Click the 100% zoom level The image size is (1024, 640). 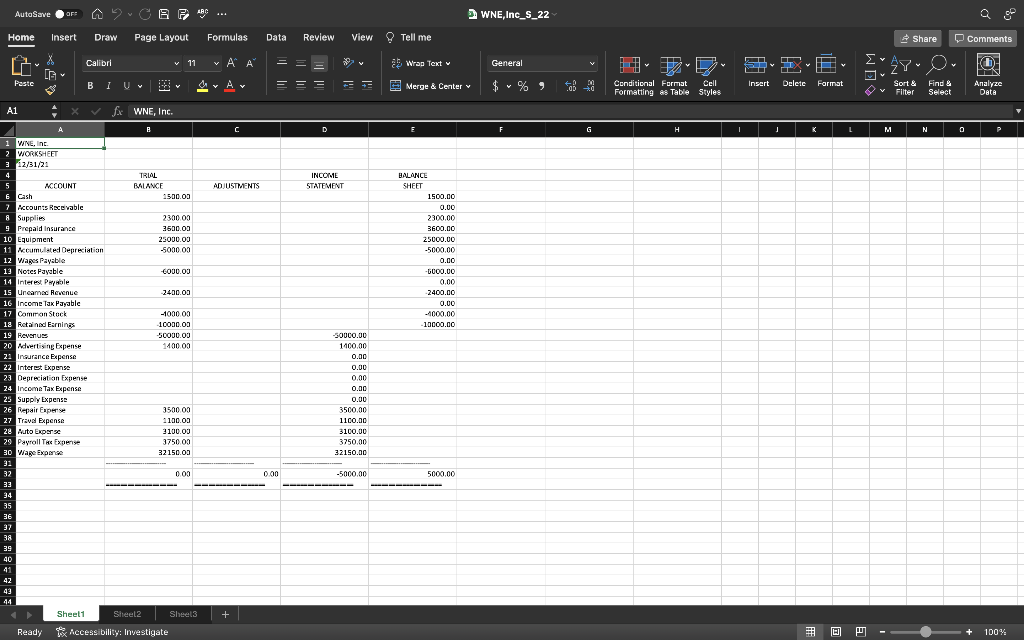995,632
